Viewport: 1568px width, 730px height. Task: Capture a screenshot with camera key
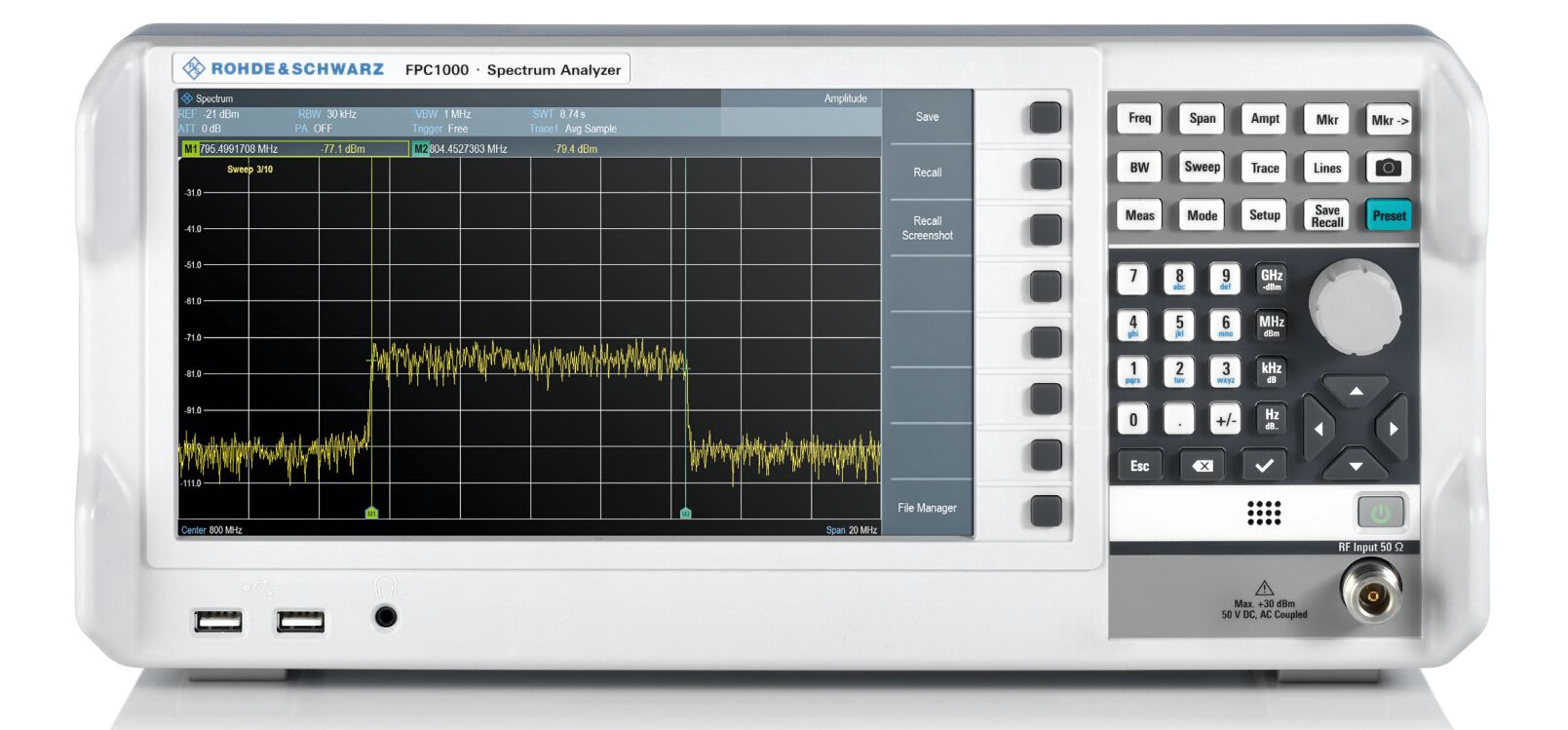[1389, 168]
